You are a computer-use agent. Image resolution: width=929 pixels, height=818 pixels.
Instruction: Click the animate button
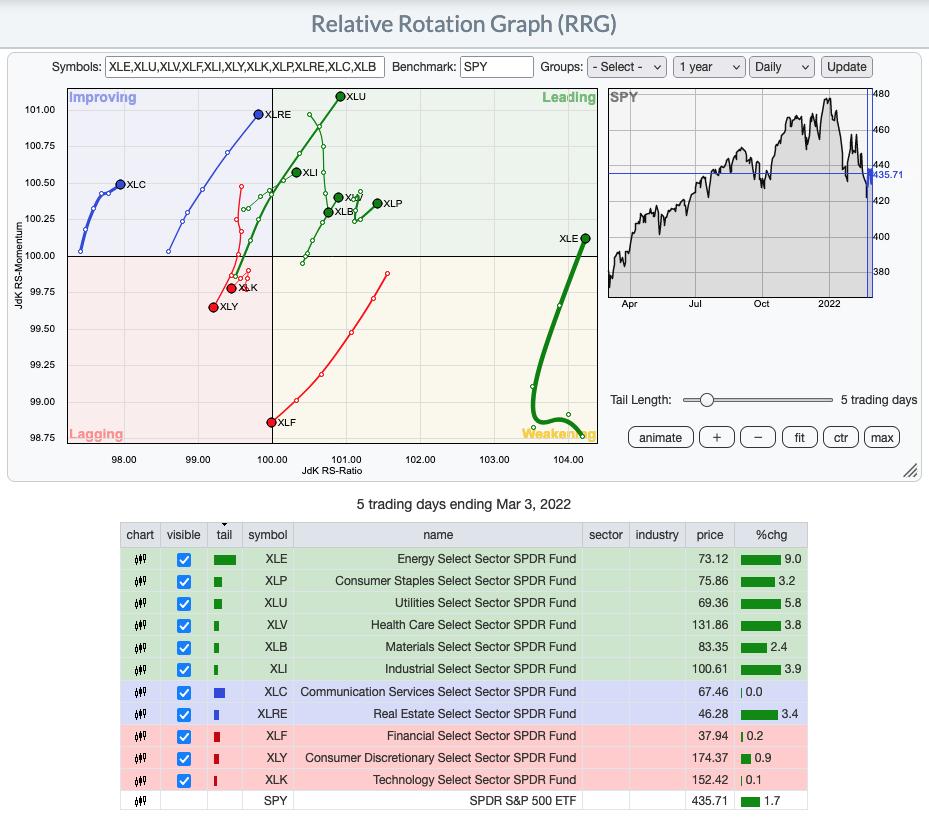[661, 438]
